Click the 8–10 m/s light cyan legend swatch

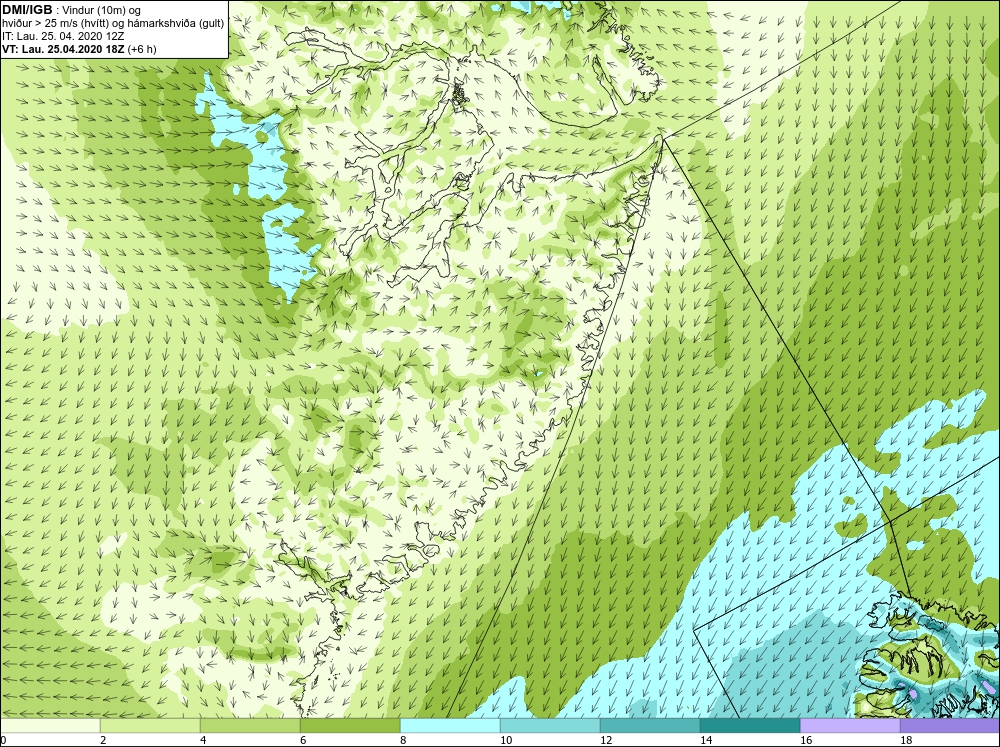450,726
